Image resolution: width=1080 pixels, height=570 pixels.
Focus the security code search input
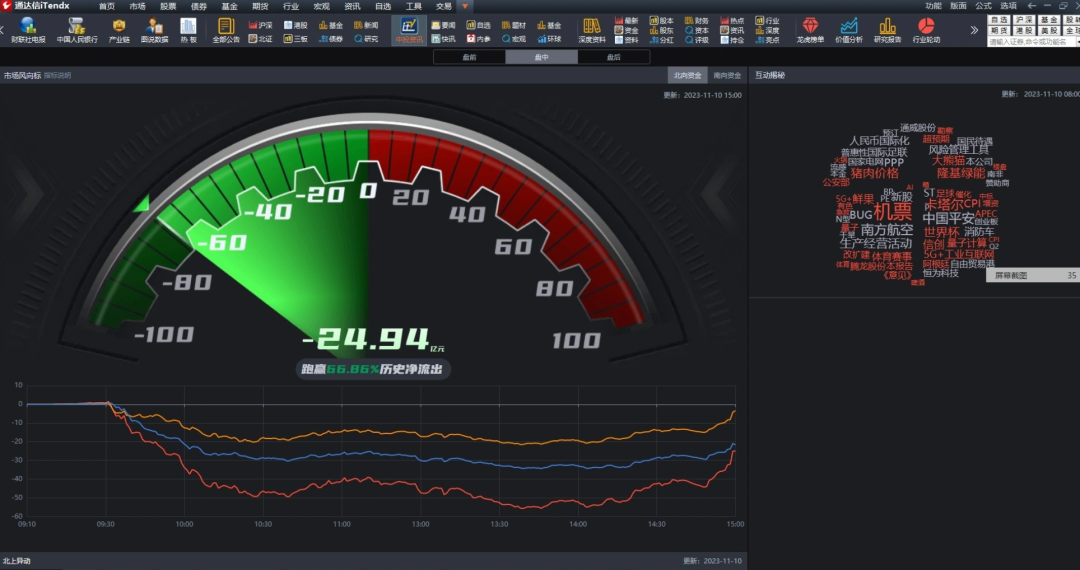point(1031,42)
